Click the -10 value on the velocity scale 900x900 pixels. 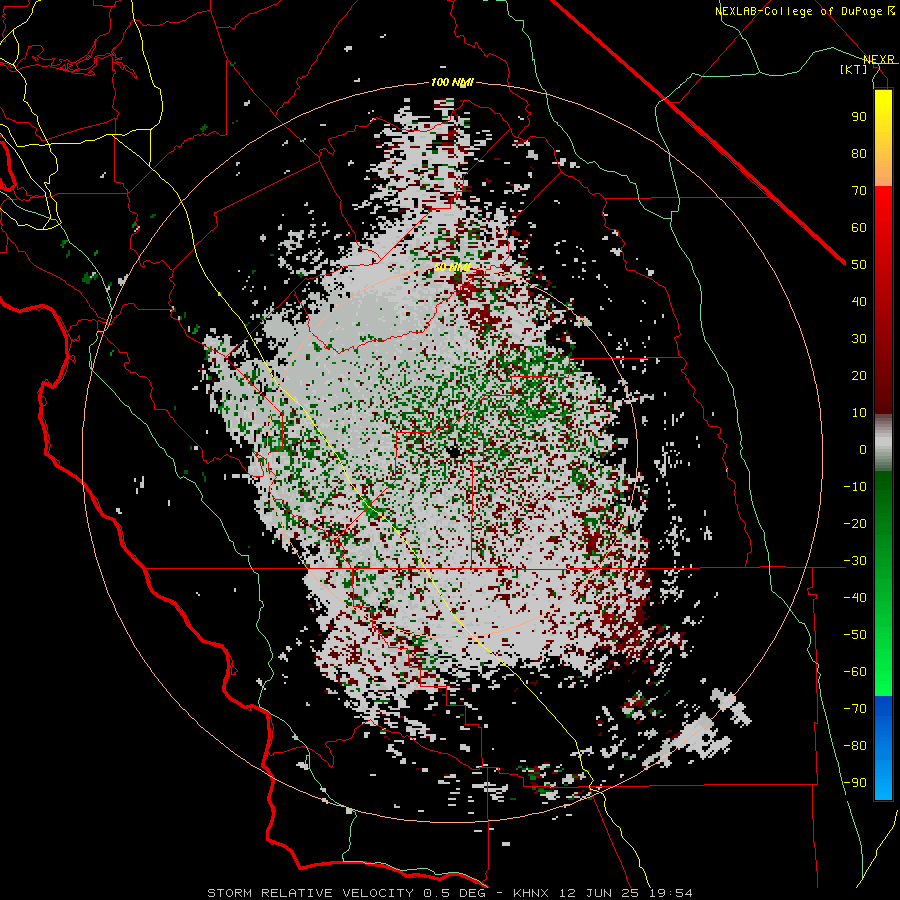[855, 487]
